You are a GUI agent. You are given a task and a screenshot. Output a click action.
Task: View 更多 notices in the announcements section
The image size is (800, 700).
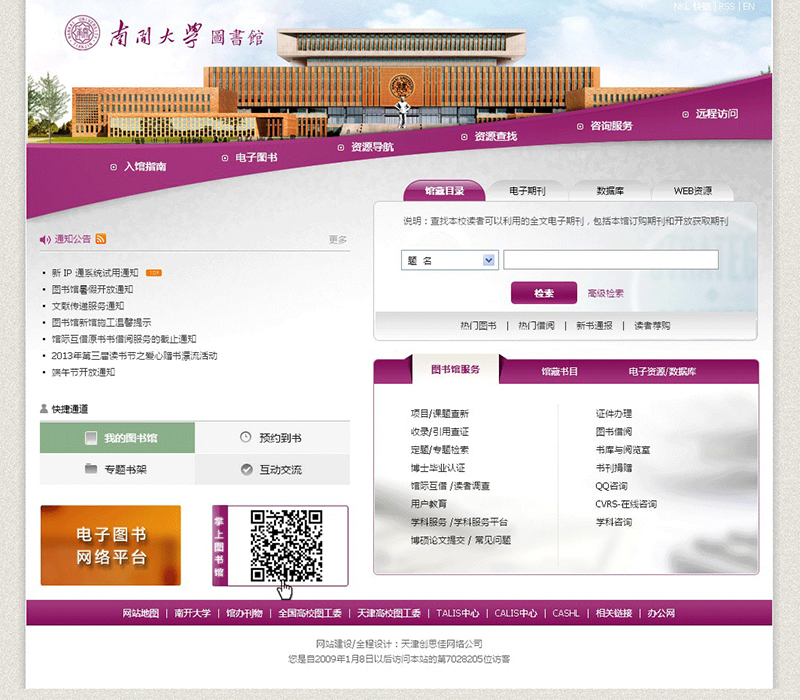tap(338, 240)
